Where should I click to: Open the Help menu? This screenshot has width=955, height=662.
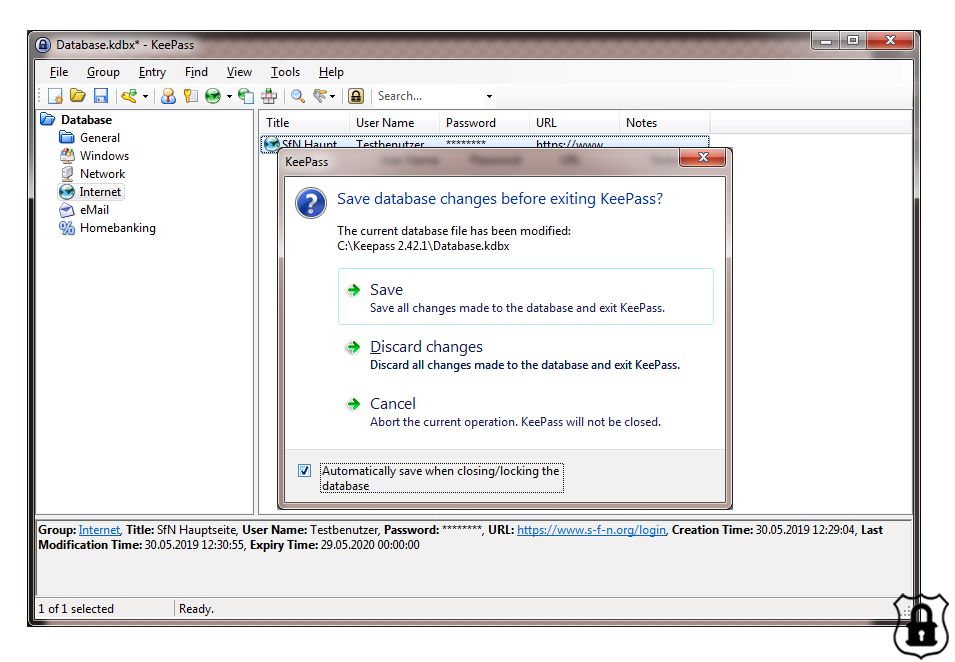[331, 72]
